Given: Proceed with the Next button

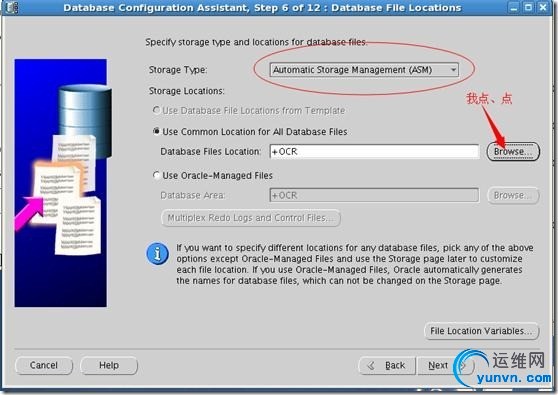Looking at the screenshot, I should tap(445, 365).
